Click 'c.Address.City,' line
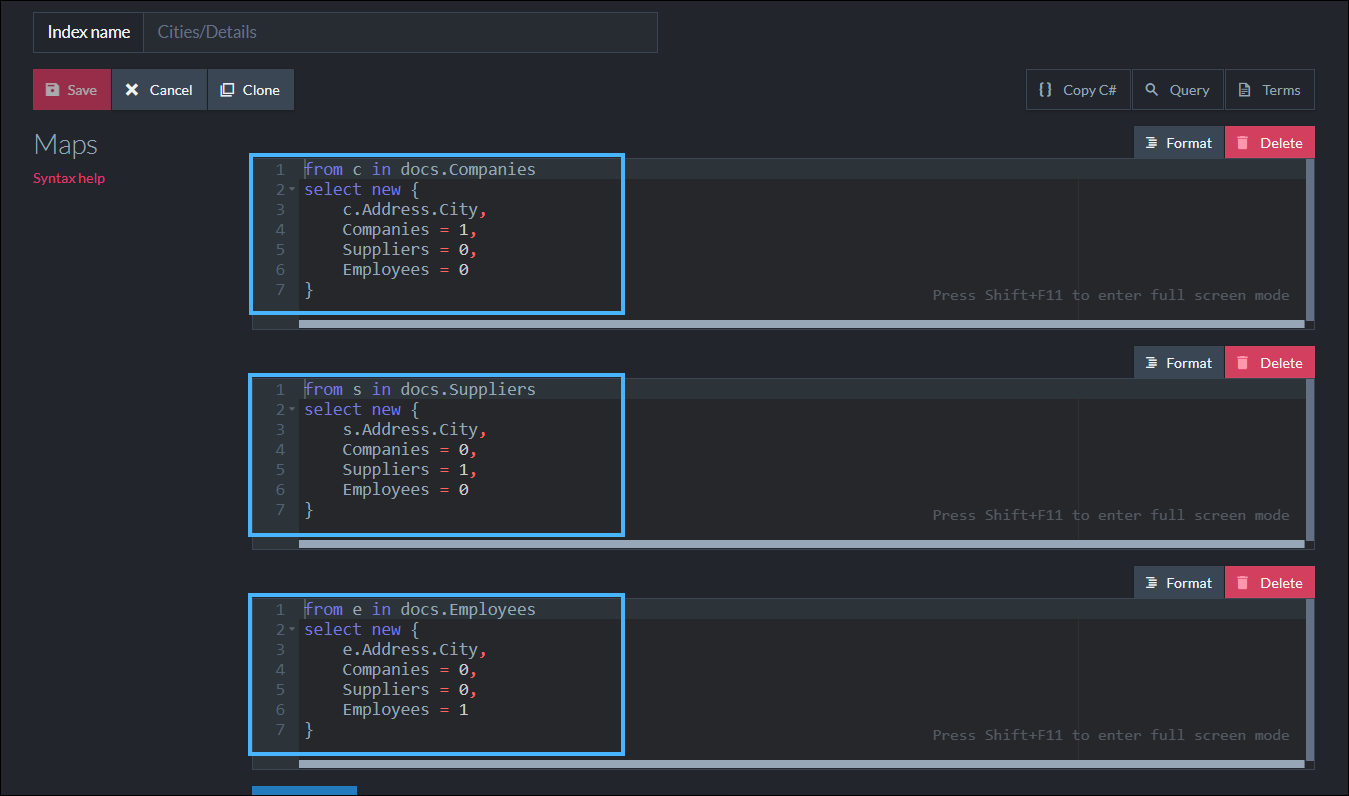1349x796 pixels. tap(415, 210)
